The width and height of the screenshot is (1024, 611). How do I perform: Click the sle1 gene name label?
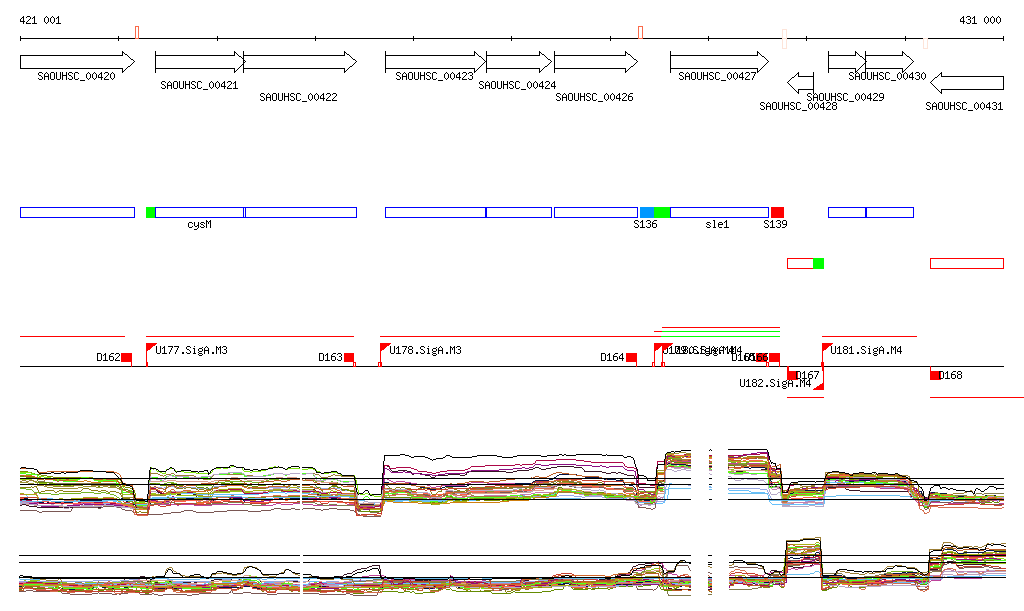tap(717, 225)
